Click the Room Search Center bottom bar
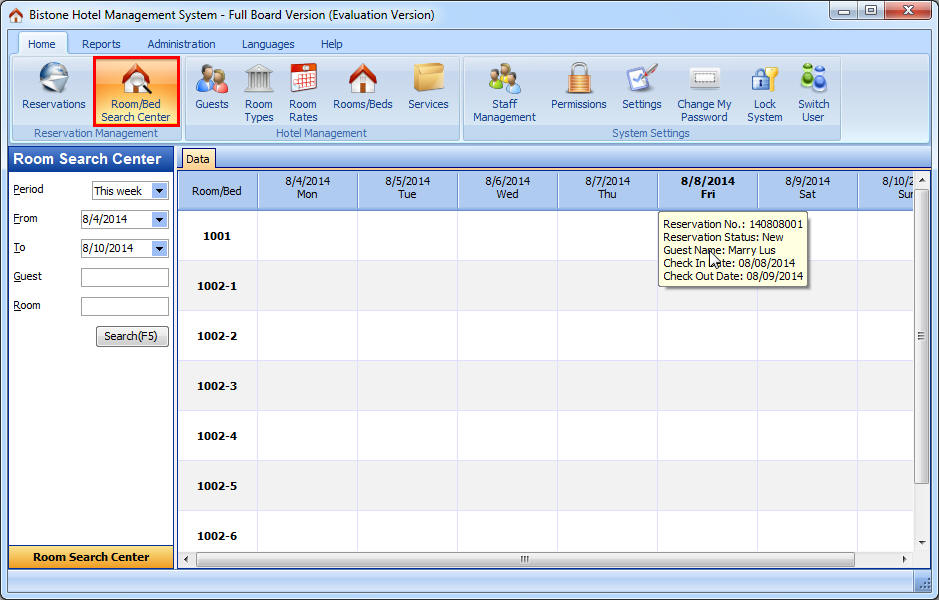The width and height of the screenshot is (939, 600). (x=91, y=557)
